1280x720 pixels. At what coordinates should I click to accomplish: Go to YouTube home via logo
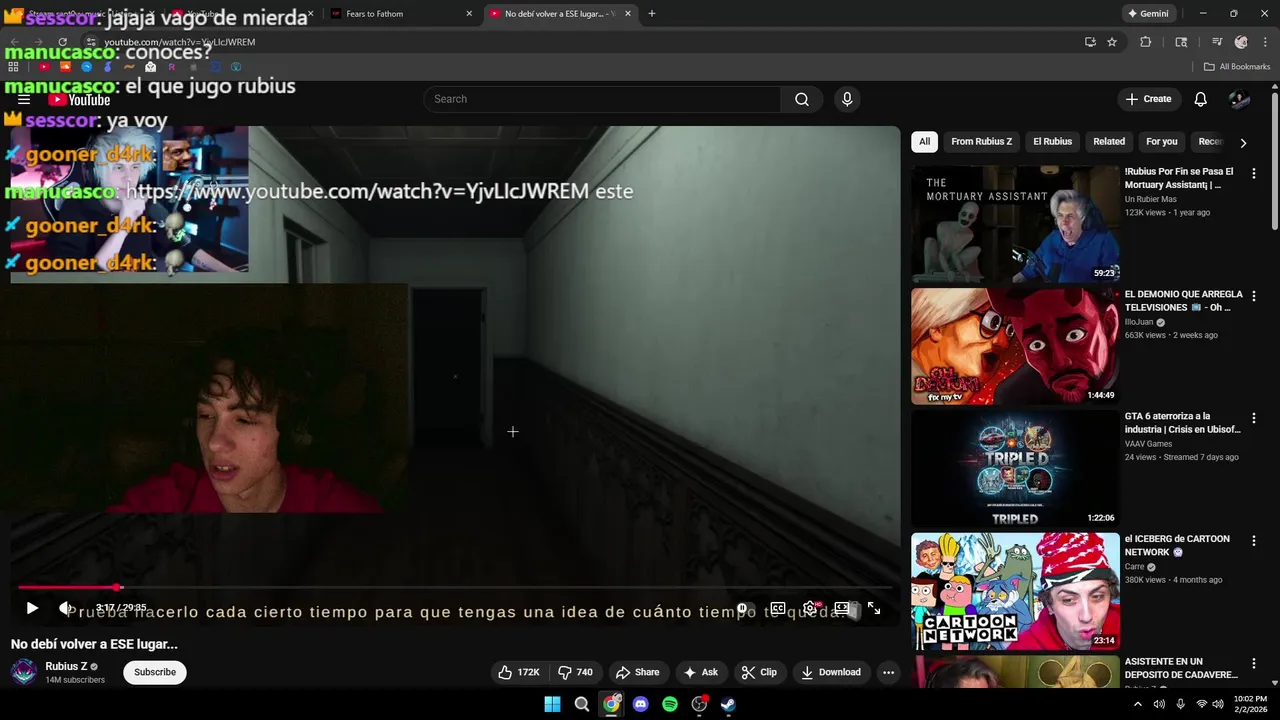coord(79,99)
